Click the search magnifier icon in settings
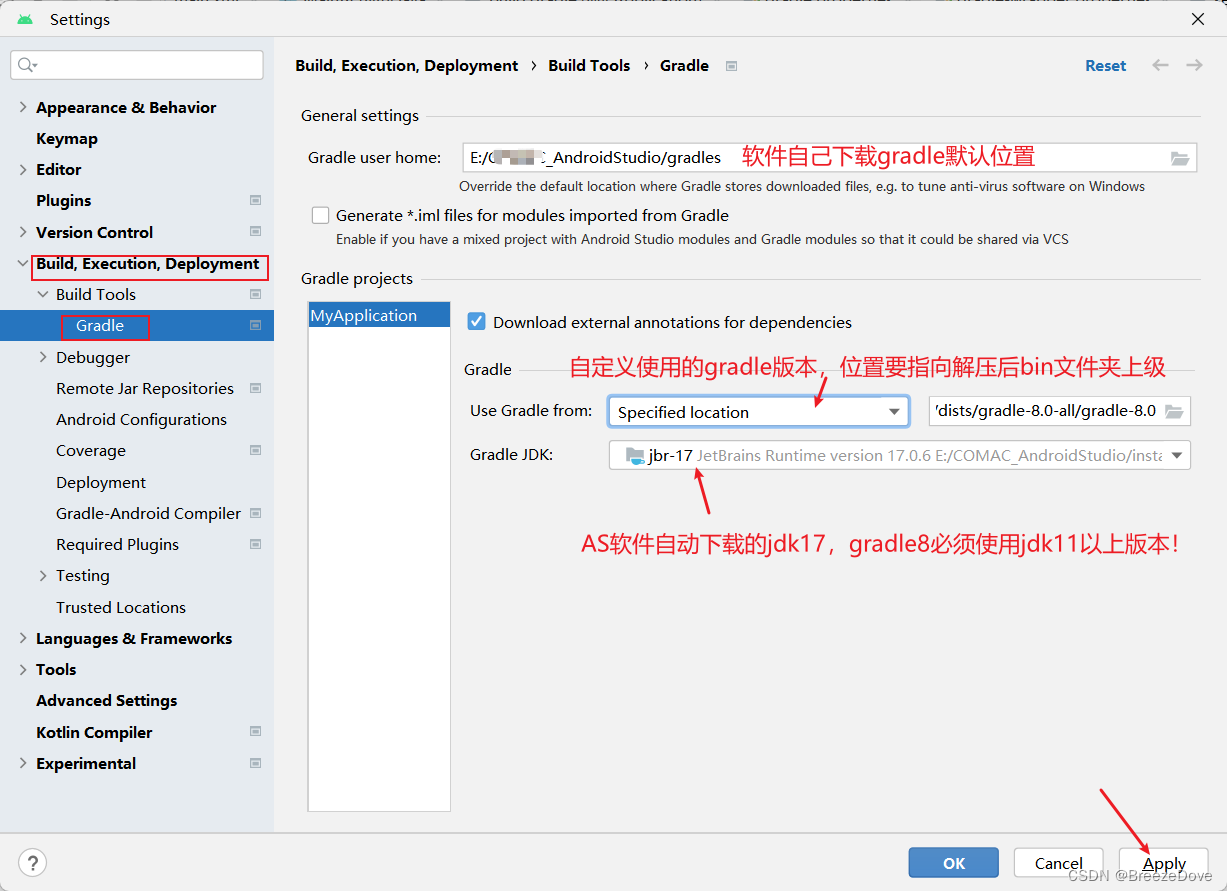The image size is (1227, 891). point(26,65)
